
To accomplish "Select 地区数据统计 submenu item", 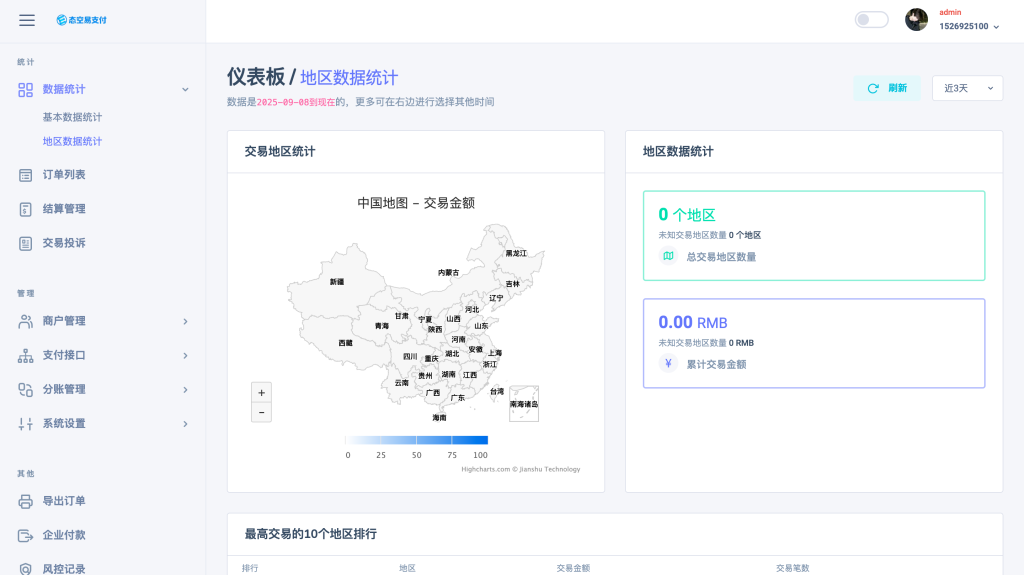I will [x=72, y=141].
